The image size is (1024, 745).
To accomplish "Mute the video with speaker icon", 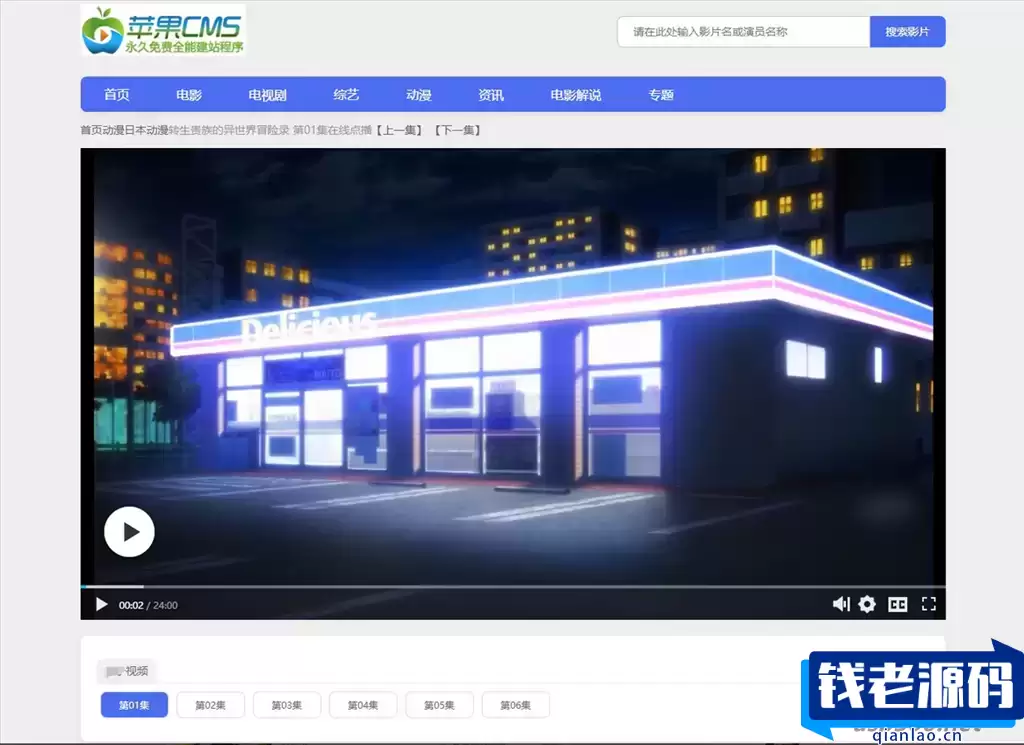I will point(841,605).
